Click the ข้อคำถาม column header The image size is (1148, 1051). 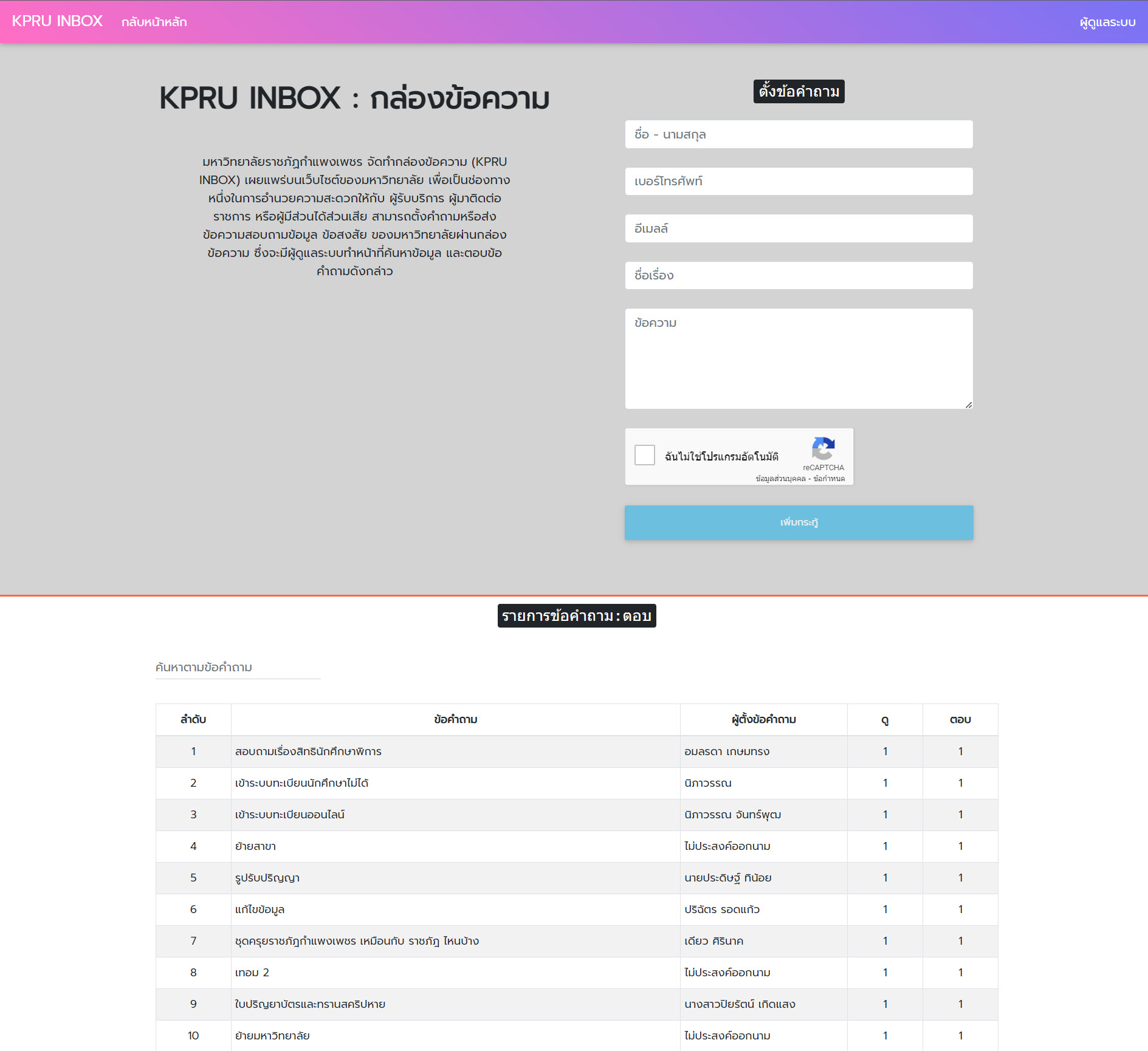click(455, 719)
